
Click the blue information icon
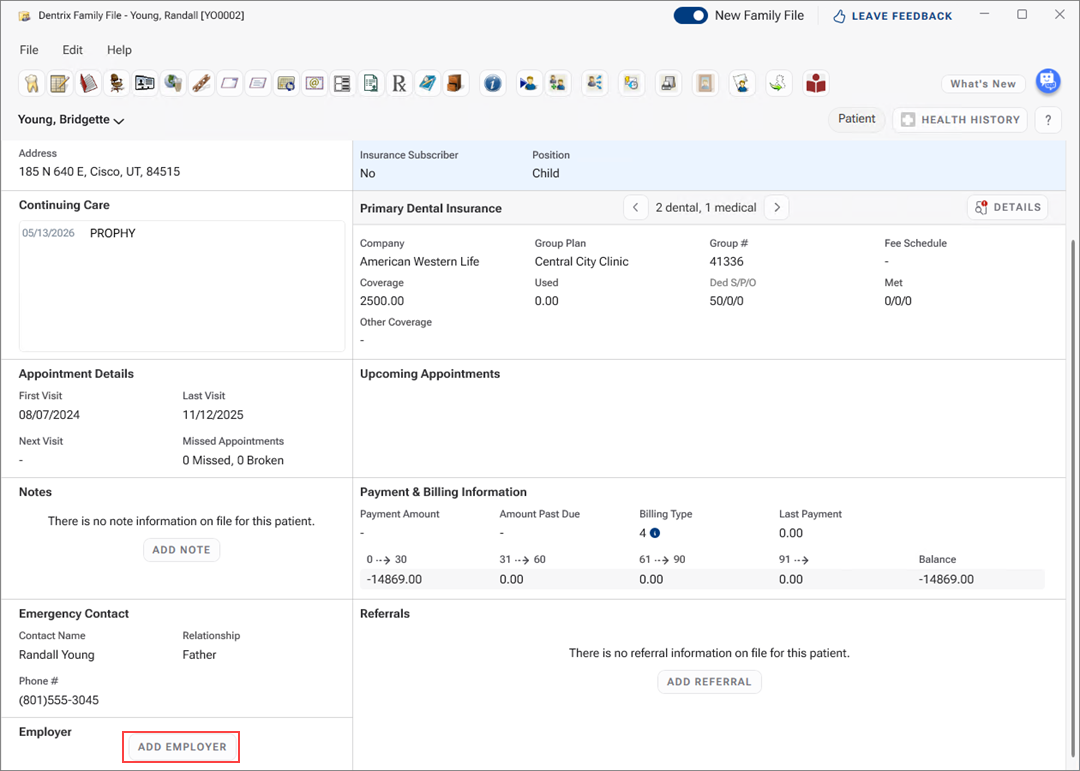pyautogui.click(x=492, y=84)
